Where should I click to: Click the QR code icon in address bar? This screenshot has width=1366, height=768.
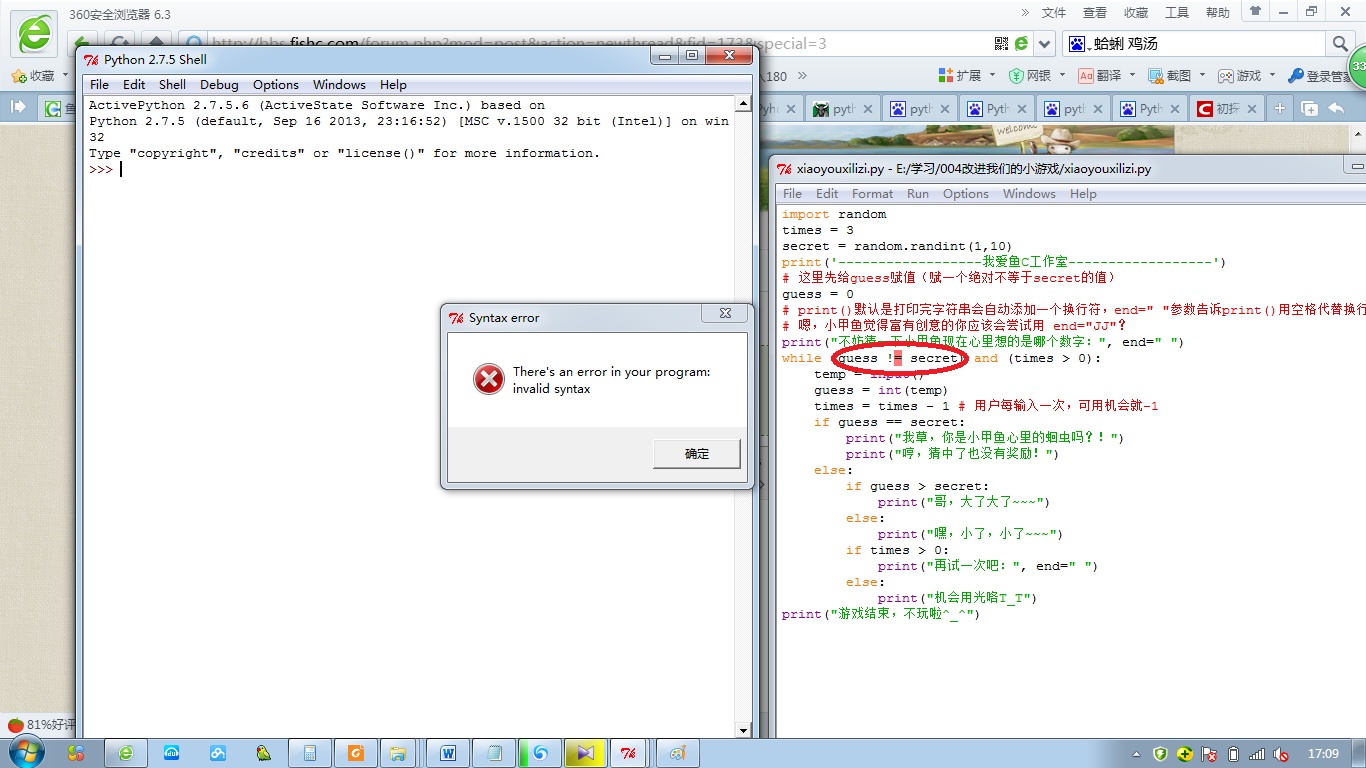point(1002,44)
